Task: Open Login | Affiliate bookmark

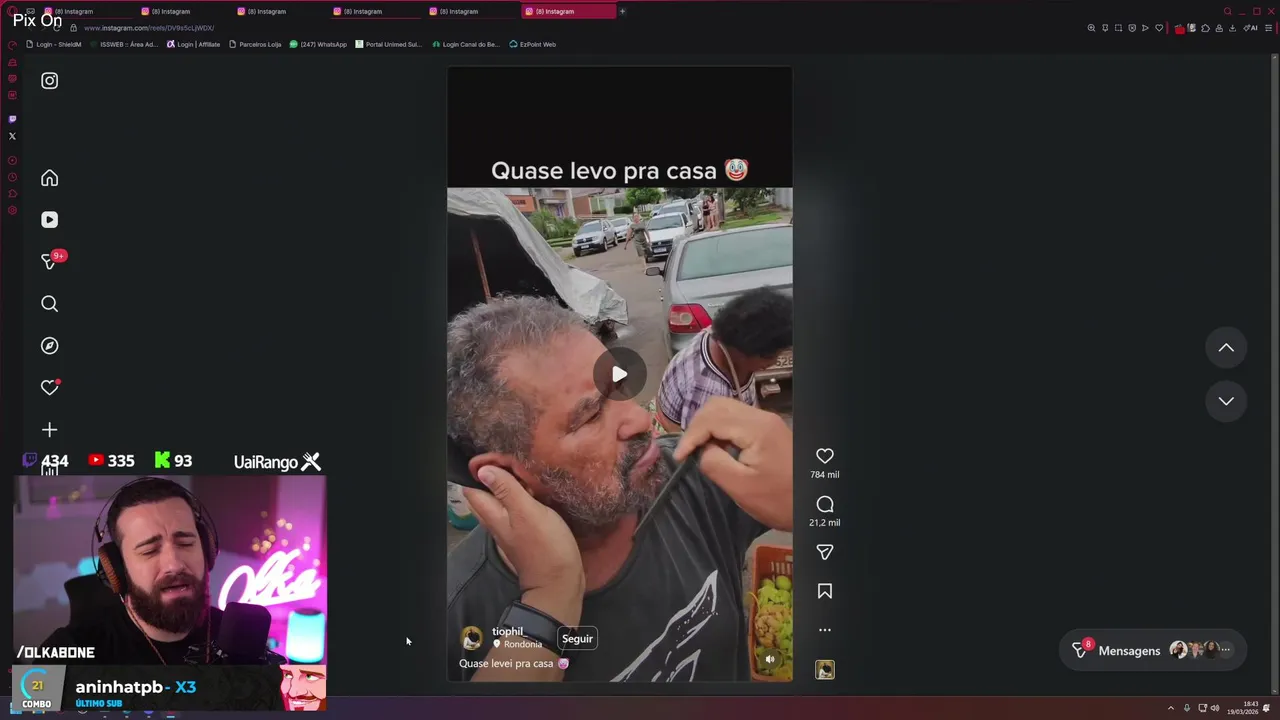Action: point(194,44)
